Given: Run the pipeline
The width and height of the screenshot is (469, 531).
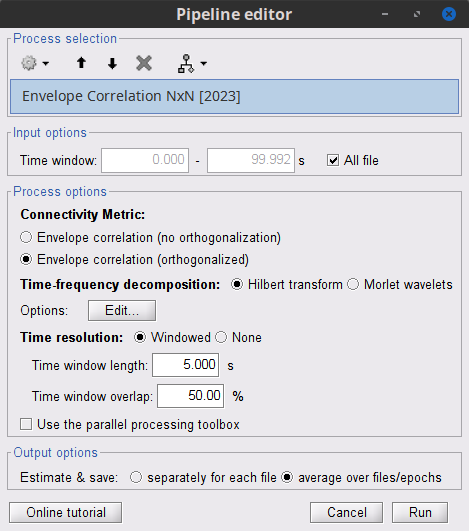Looking at the screenshot, I should pos(420,512).
